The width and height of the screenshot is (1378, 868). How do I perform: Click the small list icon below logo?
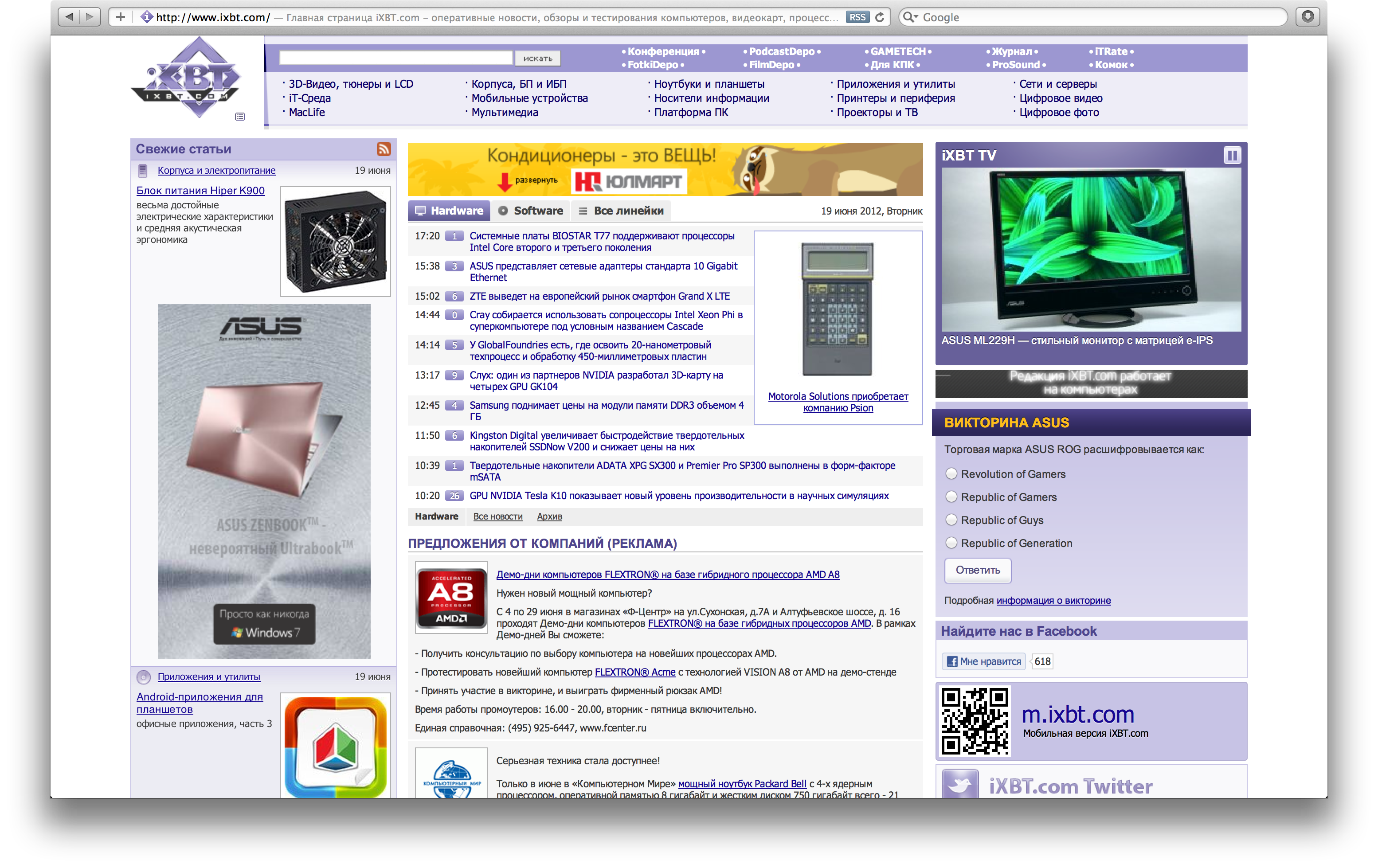(x=240, y=117)
